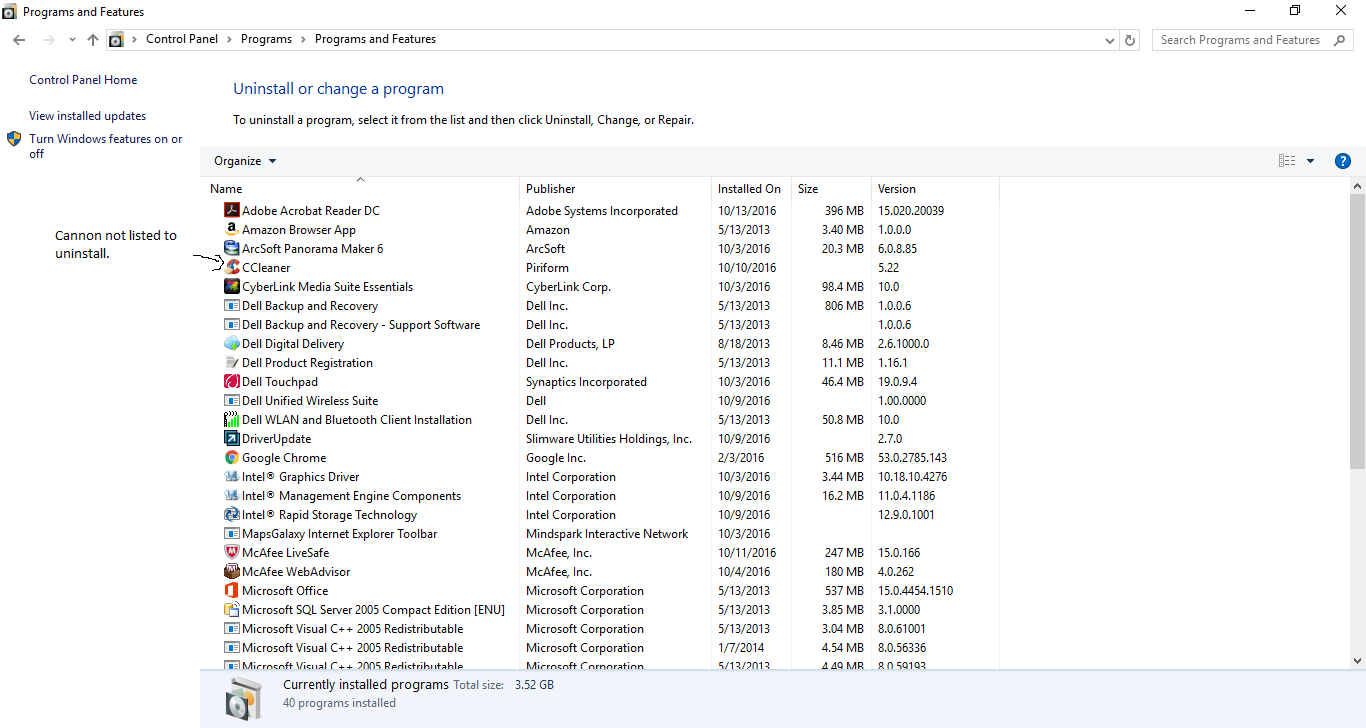Click the Amazon Browser App icon
The width and height of the screenshot is (1366, 728).
pos(232,230)
